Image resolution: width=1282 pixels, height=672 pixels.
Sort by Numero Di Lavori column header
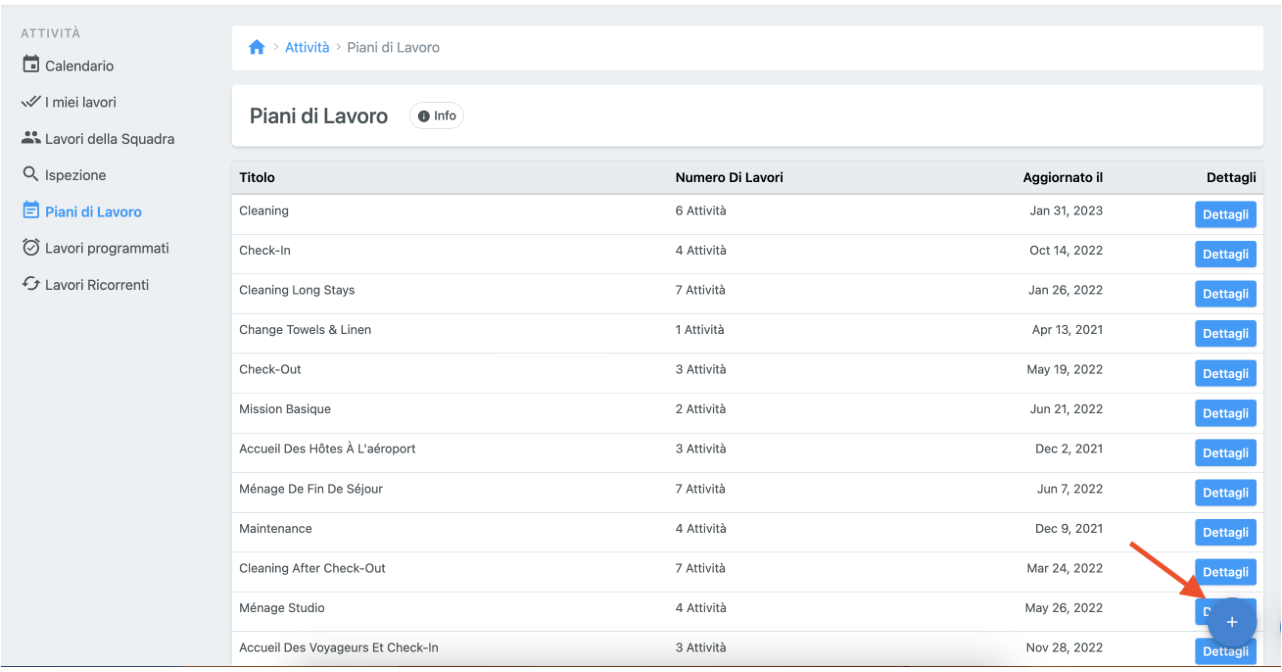[x=729, y=178]
